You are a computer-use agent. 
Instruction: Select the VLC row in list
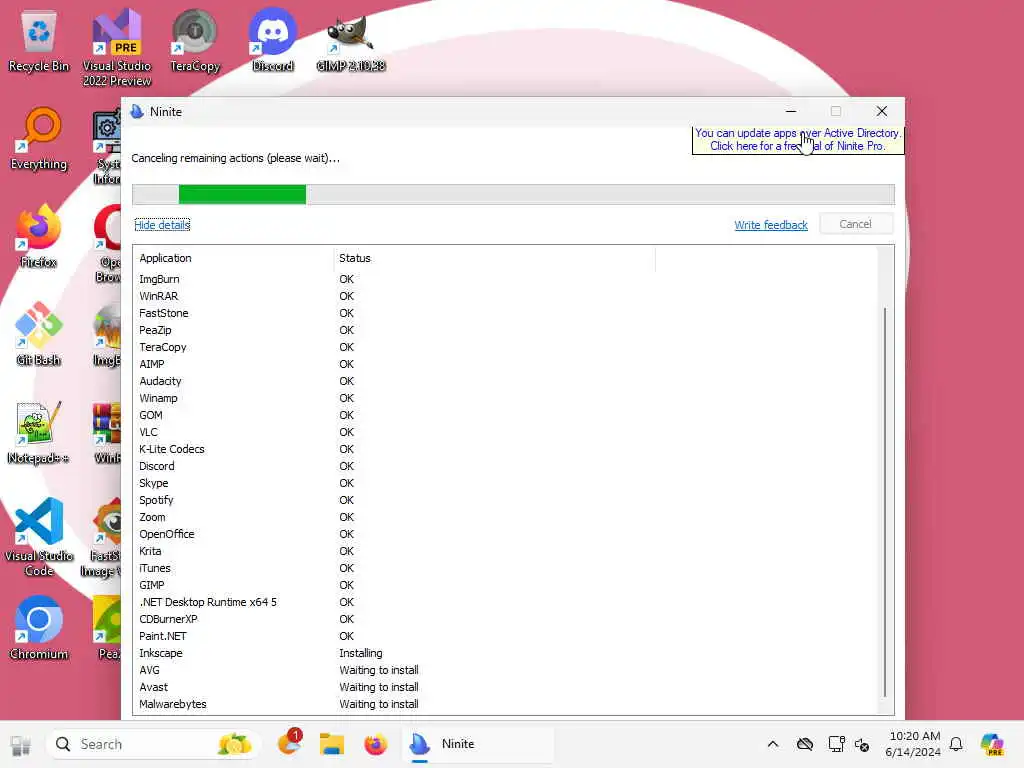pyautogui.click(x=505, y=432)
